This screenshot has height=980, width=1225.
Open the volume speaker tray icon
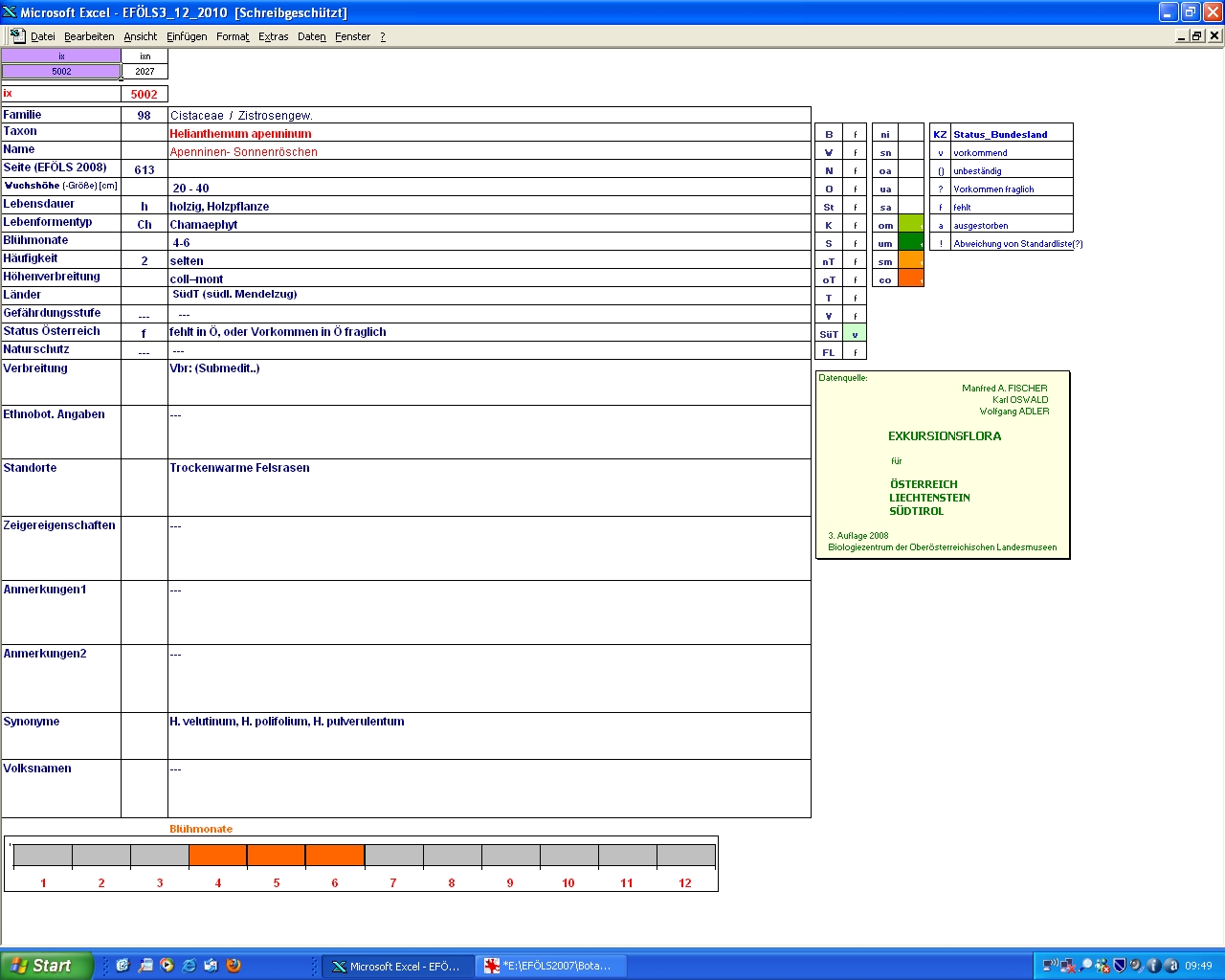pyautogui.click(x=1136, y=966)
